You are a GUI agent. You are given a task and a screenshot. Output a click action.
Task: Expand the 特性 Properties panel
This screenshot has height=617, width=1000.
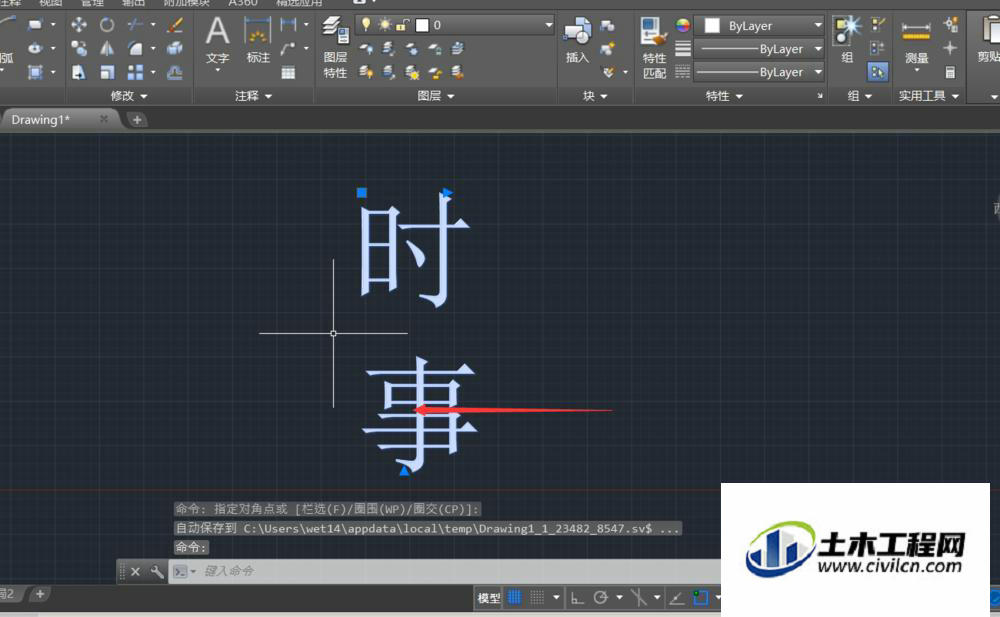(724, 96)
